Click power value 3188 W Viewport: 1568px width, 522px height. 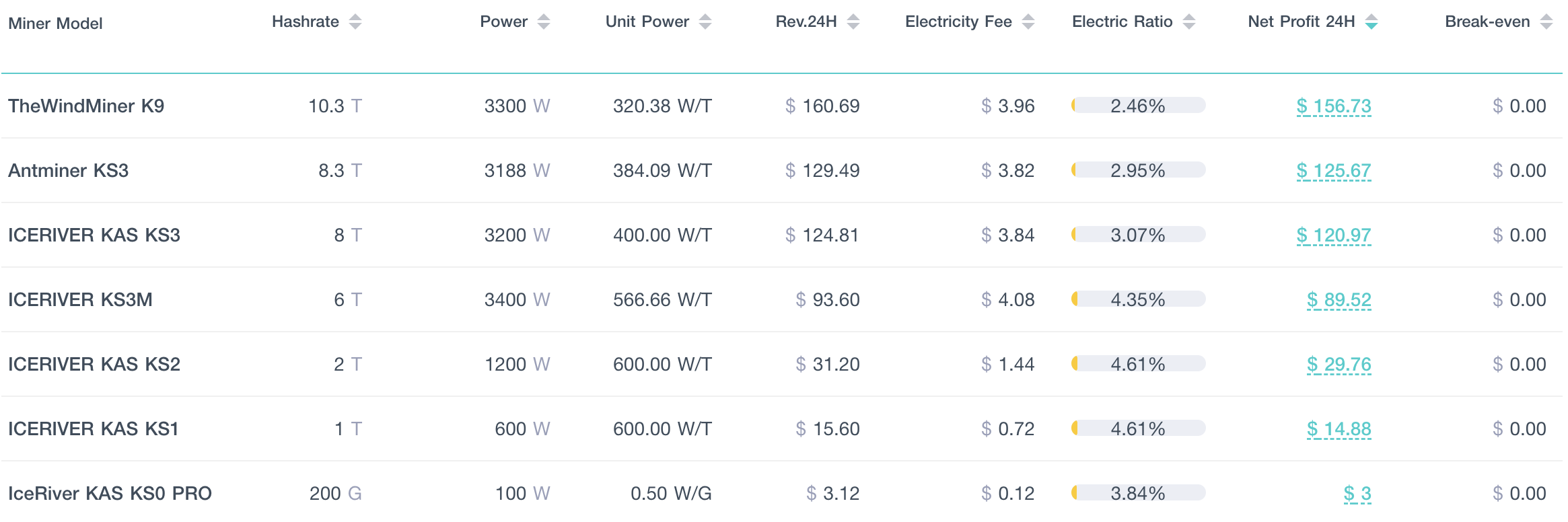(518, 171)
